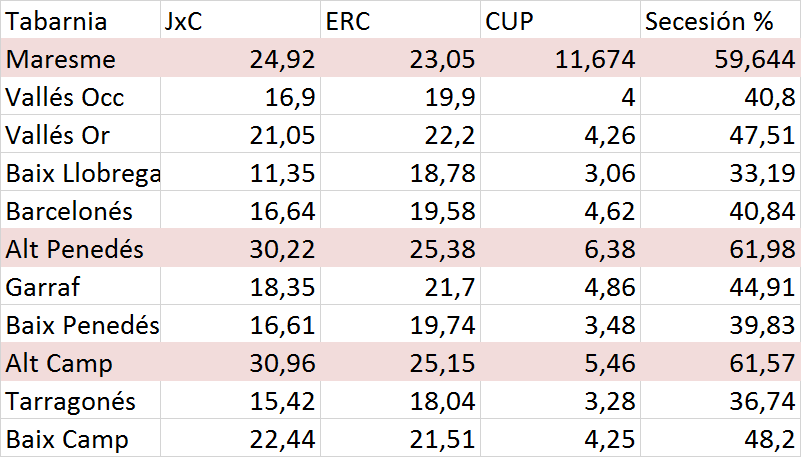The image size is (801, 457).
Task: Click Alt Camp JxC value 30,96
Action: coord(282,363)
